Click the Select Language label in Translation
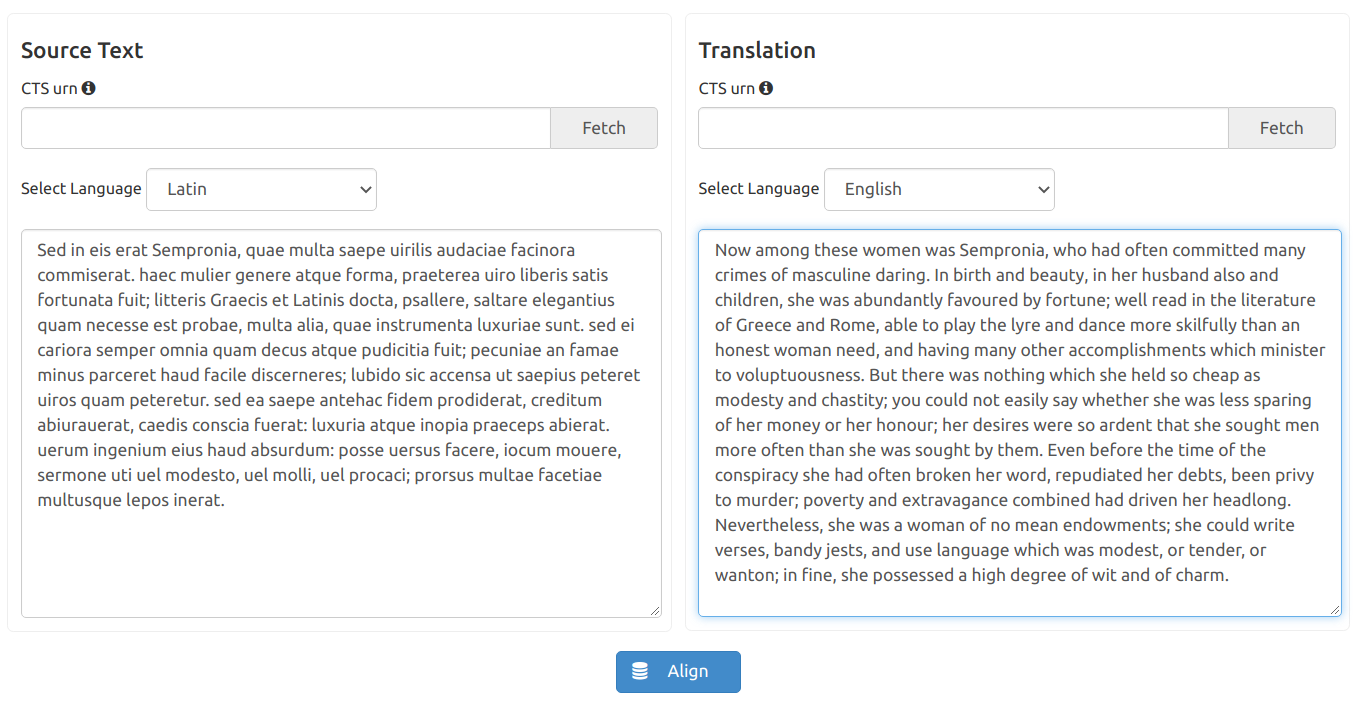1356x709 pixels. (758, 189)
